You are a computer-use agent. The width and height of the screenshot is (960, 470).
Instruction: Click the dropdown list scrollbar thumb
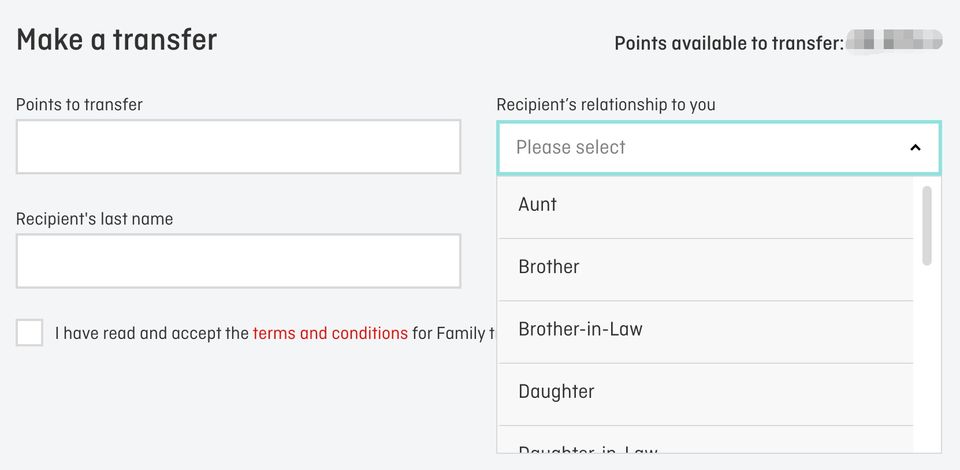[x=927, y=225]
